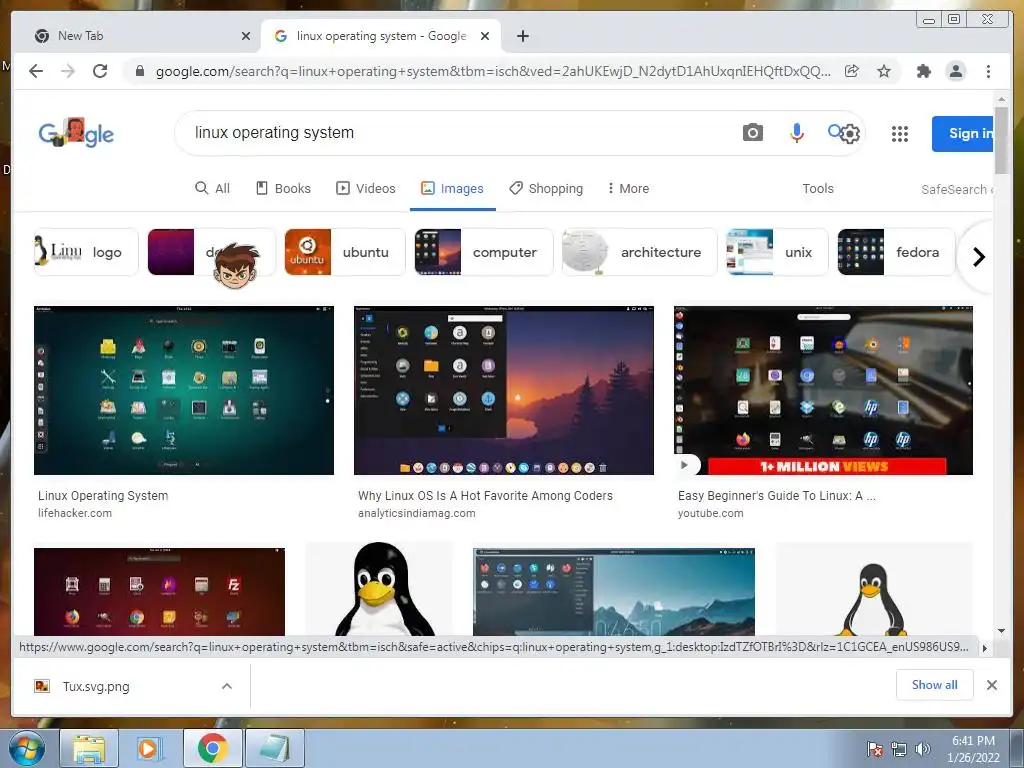
Task: Open Google apps grid
Action: click(x=900, y=134)
